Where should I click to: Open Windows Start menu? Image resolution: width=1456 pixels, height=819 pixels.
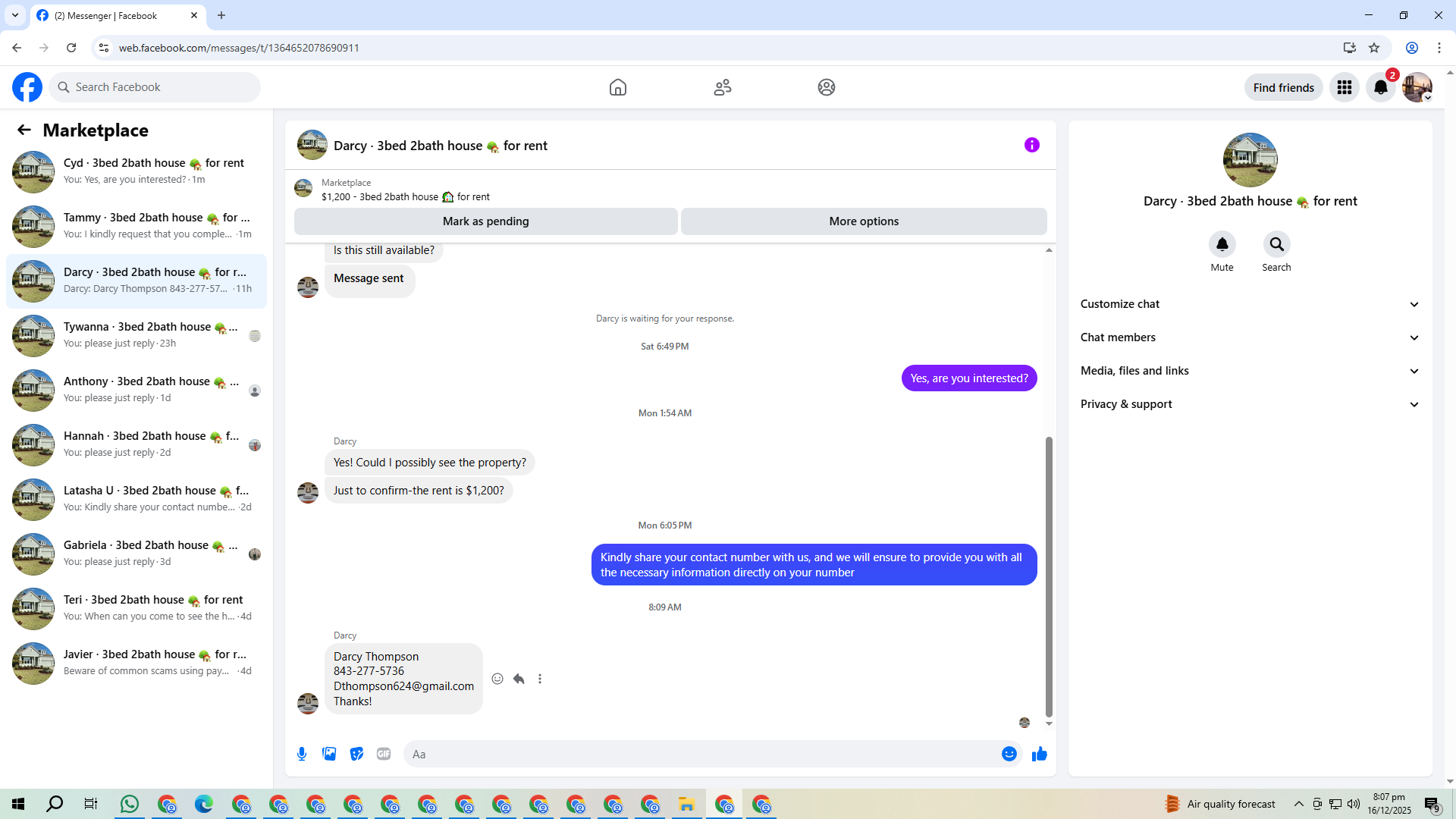point(18,804)
